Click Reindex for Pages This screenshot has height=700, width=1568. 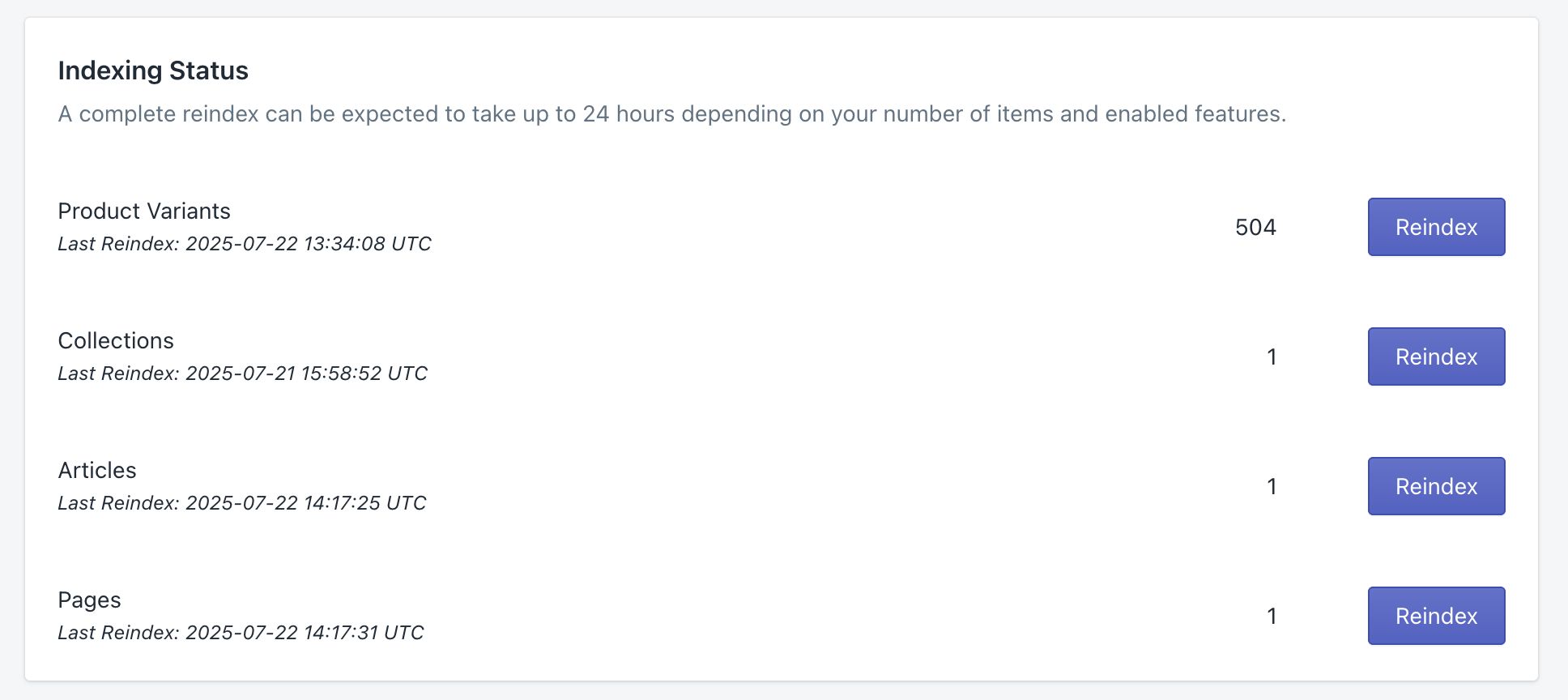1435,616
